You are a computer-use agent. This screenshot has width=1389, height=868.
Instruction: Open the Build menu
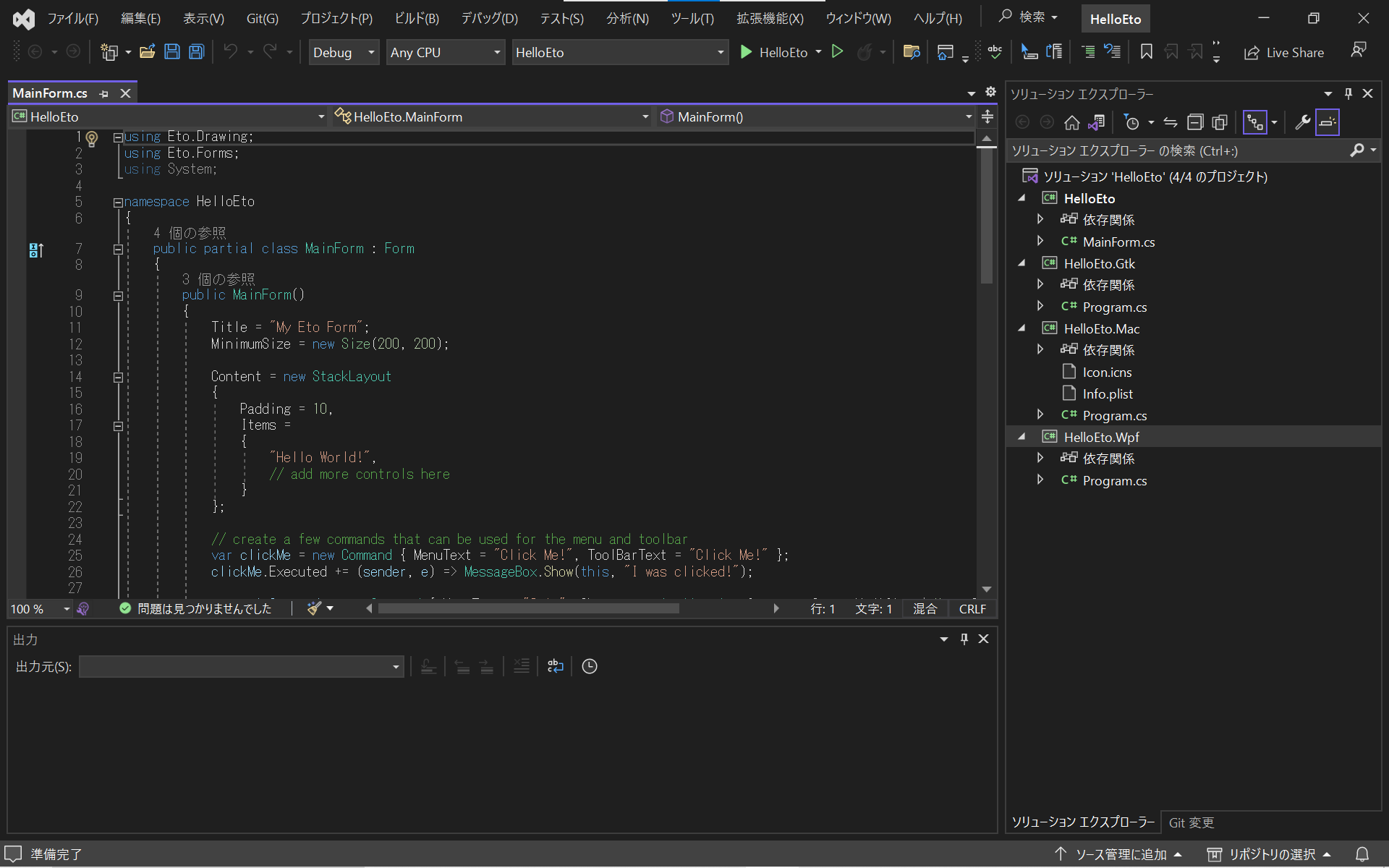(417, 19)
